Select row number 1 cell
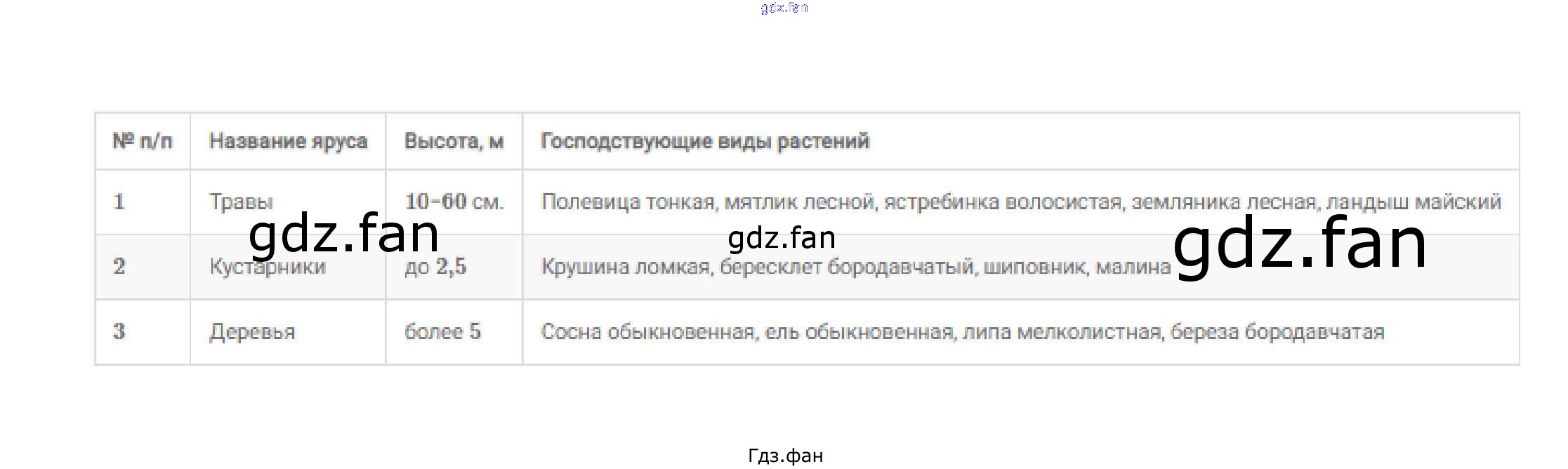The height and width of the screenshot is (469, 1568). click(x=143, y=202)
